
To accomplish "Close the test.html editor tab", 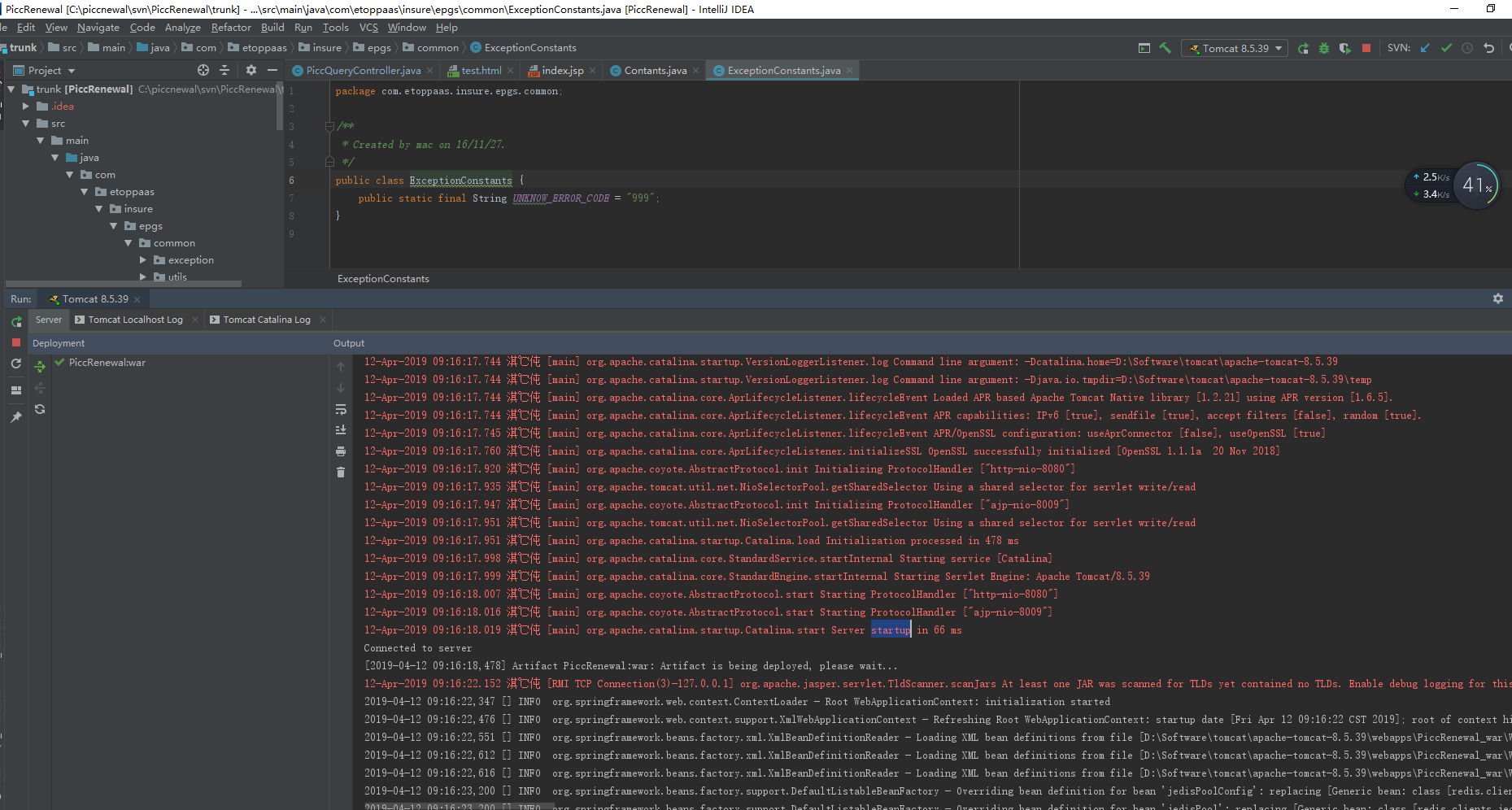I will 511,71.
